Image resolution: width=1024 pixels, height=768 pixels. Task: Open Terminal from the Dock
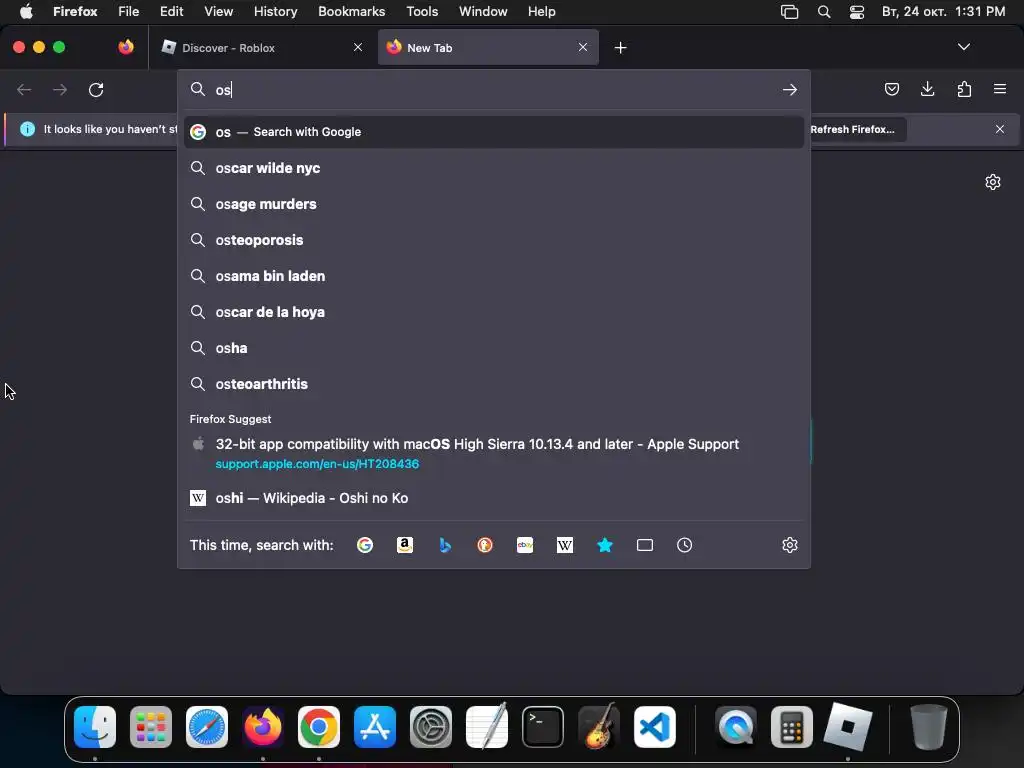543,727
